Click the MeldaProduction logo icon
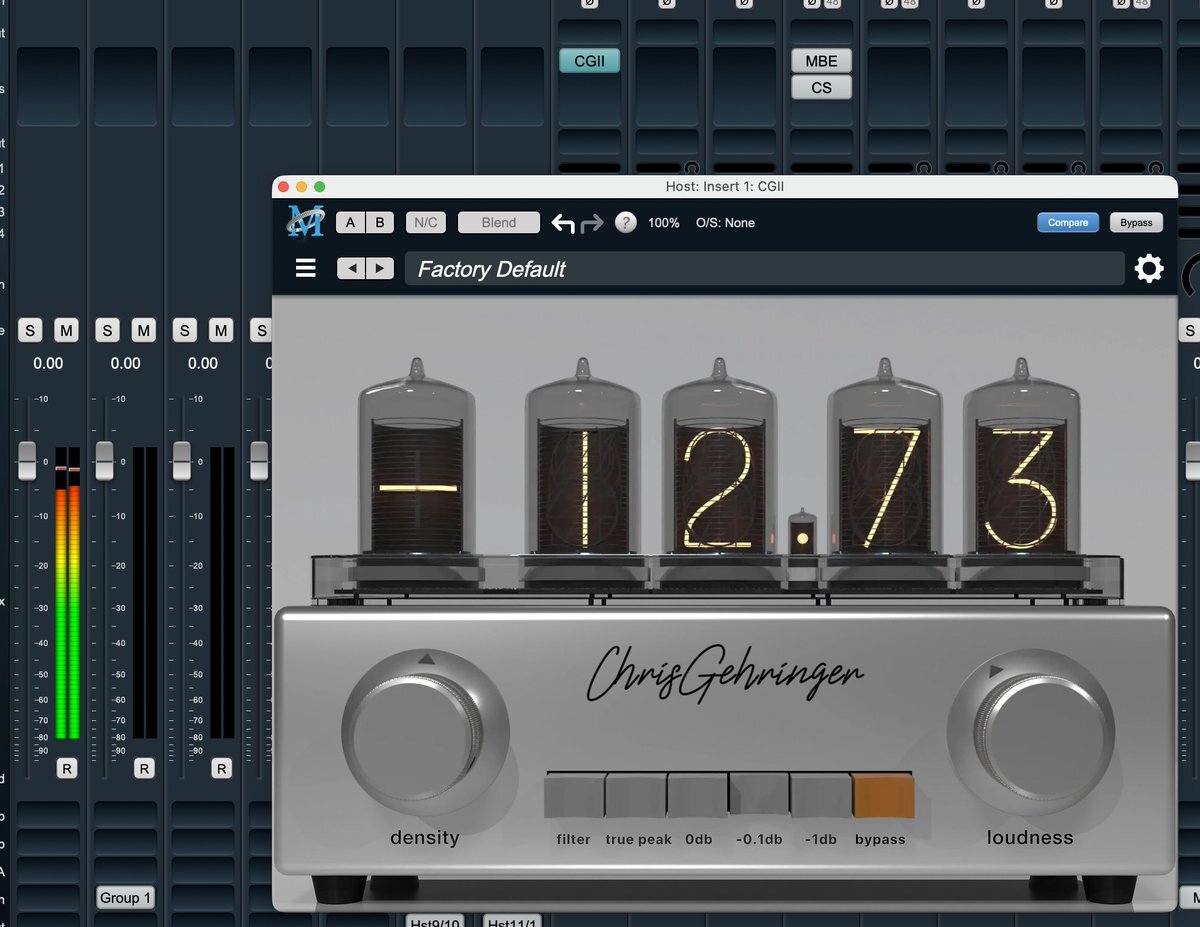This screenshot has width=1200, height=927. (305, 222)
